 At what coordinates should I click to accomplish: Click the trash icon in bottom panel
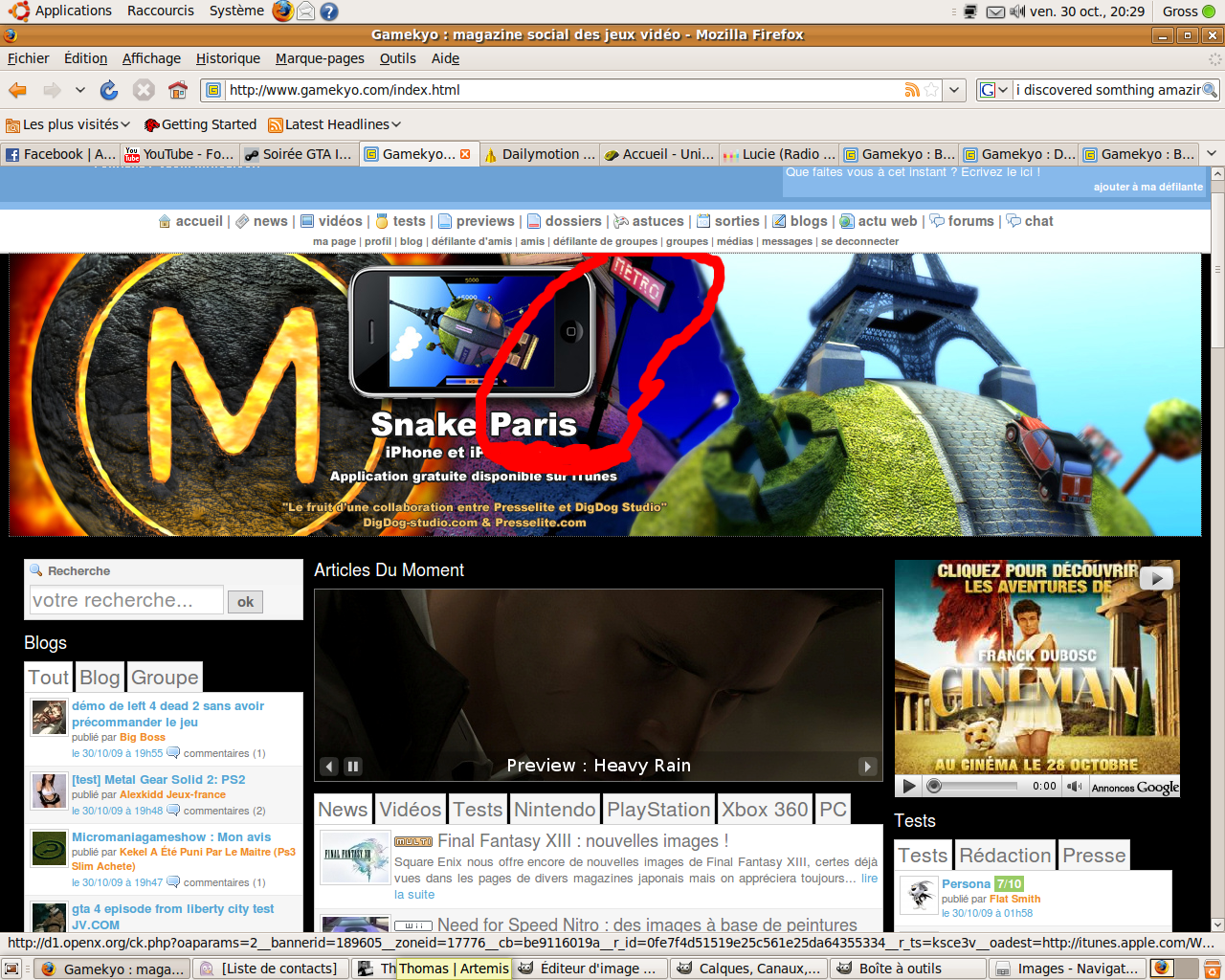pos(1212,969)
